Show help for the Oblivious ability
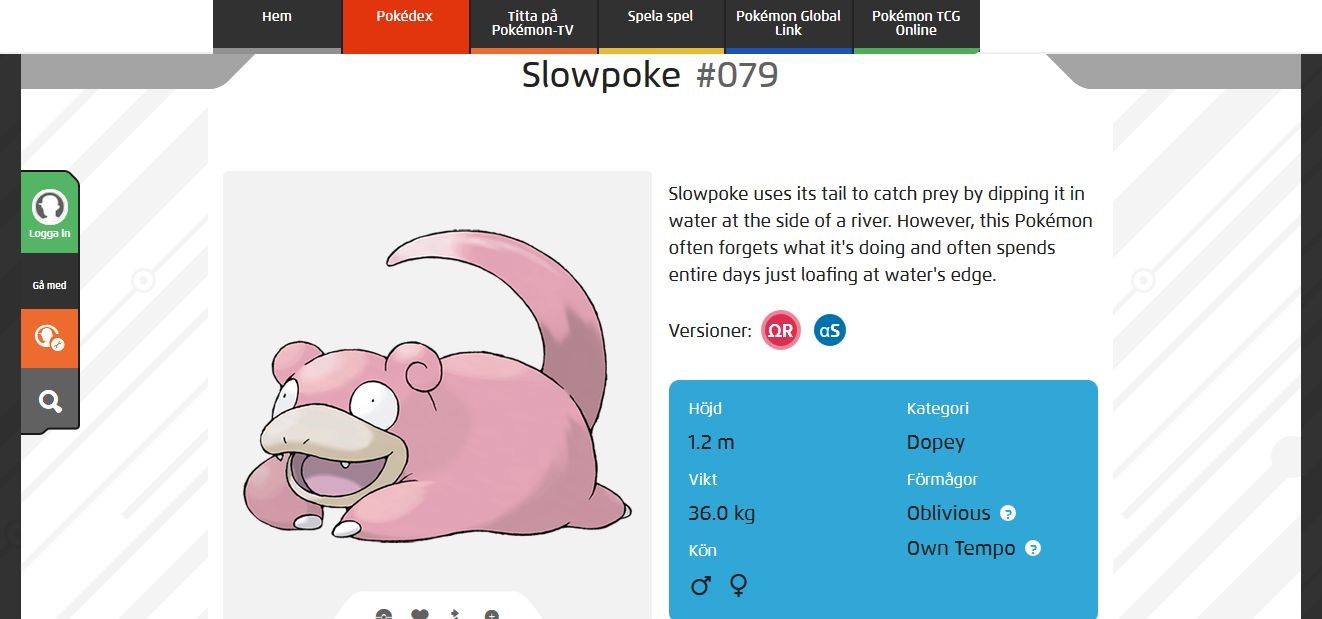Screen dimensions: 1322x619 (x=1008, y=514)
